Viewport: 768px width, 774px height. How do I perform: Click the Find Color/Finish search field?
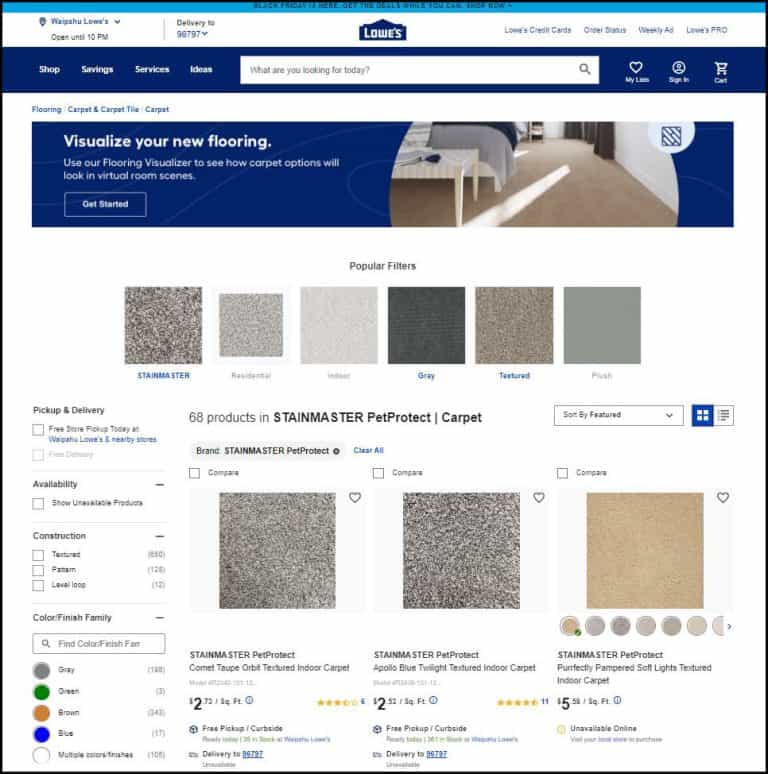click(99, 643)
